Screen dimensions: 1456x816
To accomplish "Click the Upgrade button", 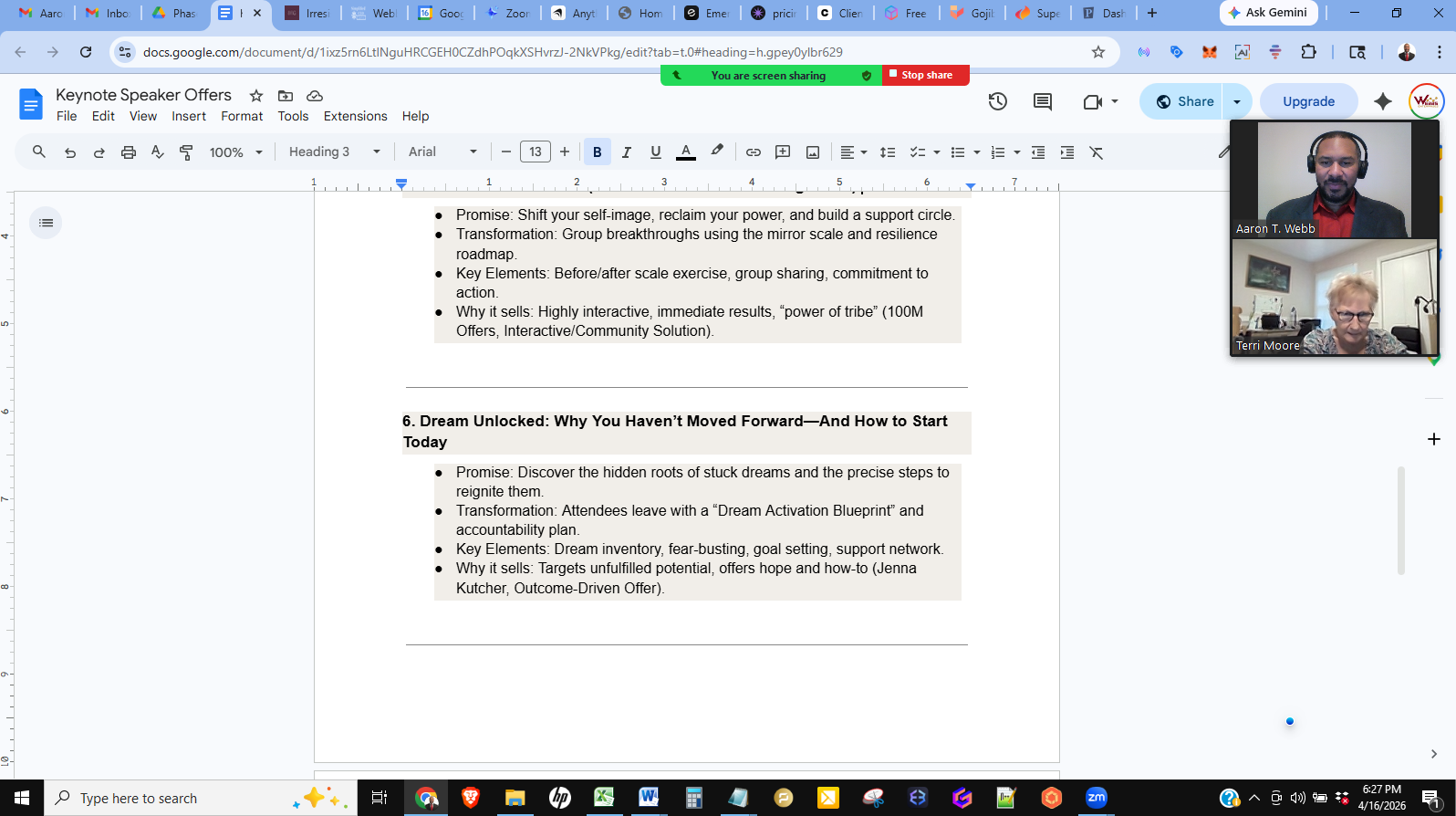I will click(x=1308, y=101).
